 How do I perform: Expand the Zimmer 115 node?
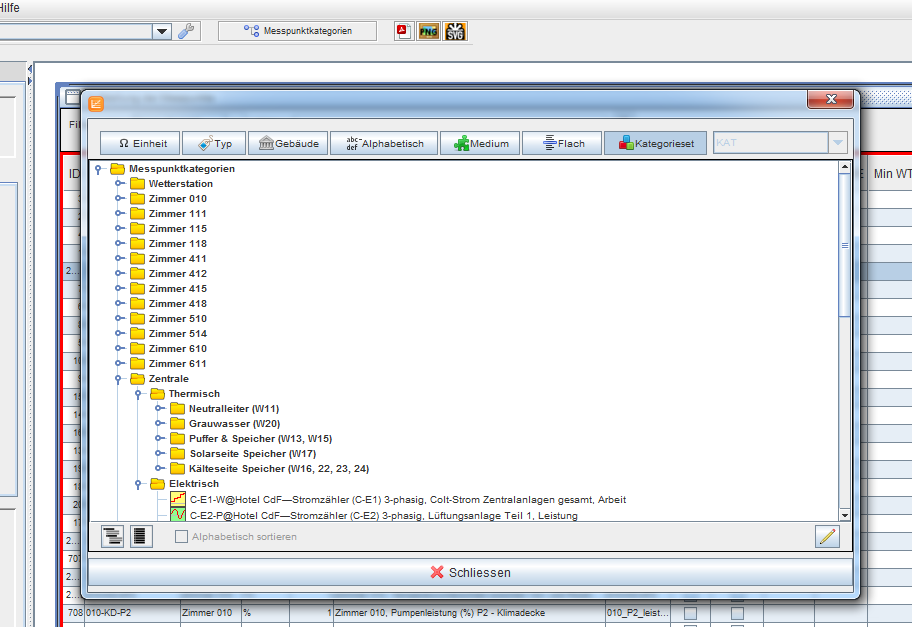[119, 229]
